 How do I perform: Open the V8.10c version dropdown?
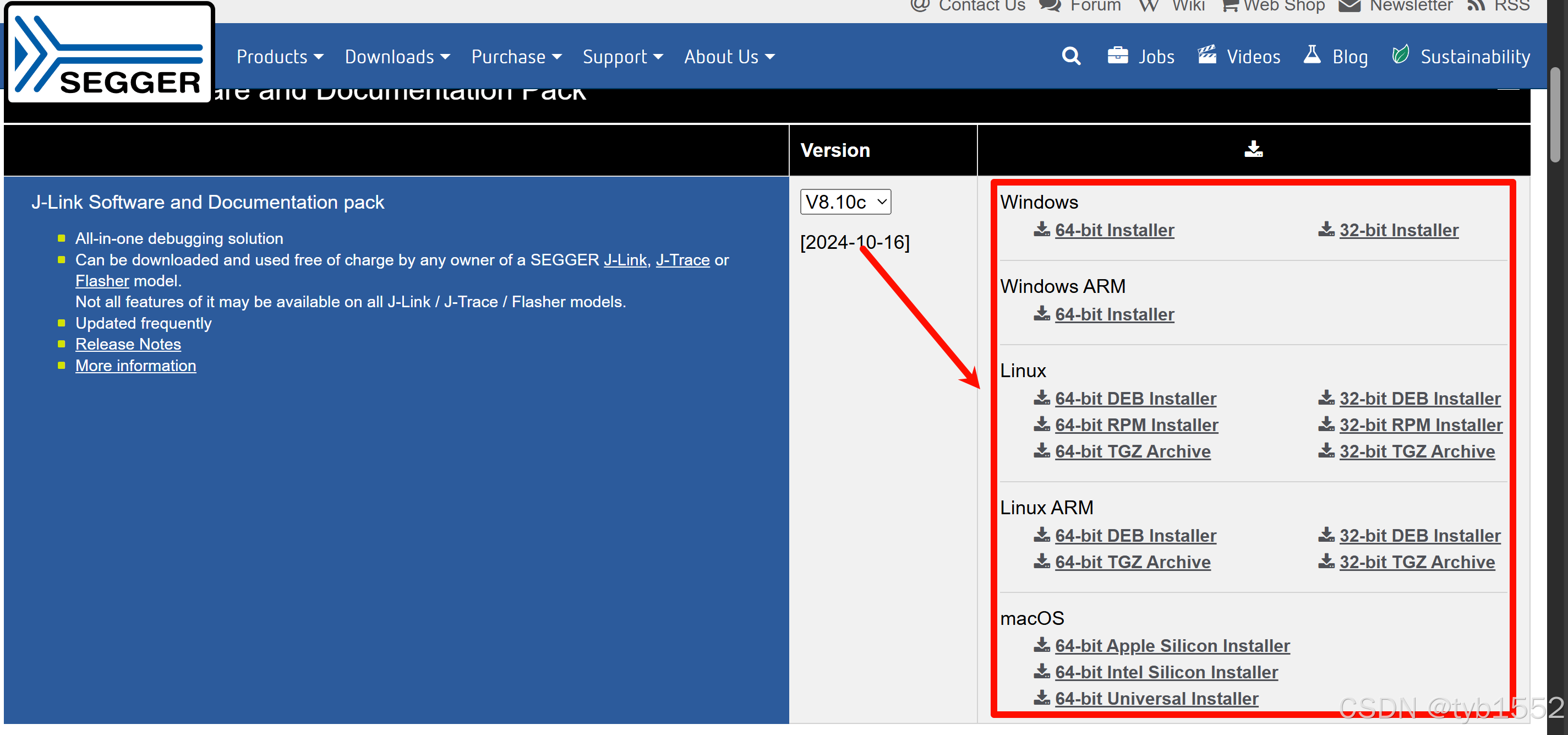(x=845, y=202)
